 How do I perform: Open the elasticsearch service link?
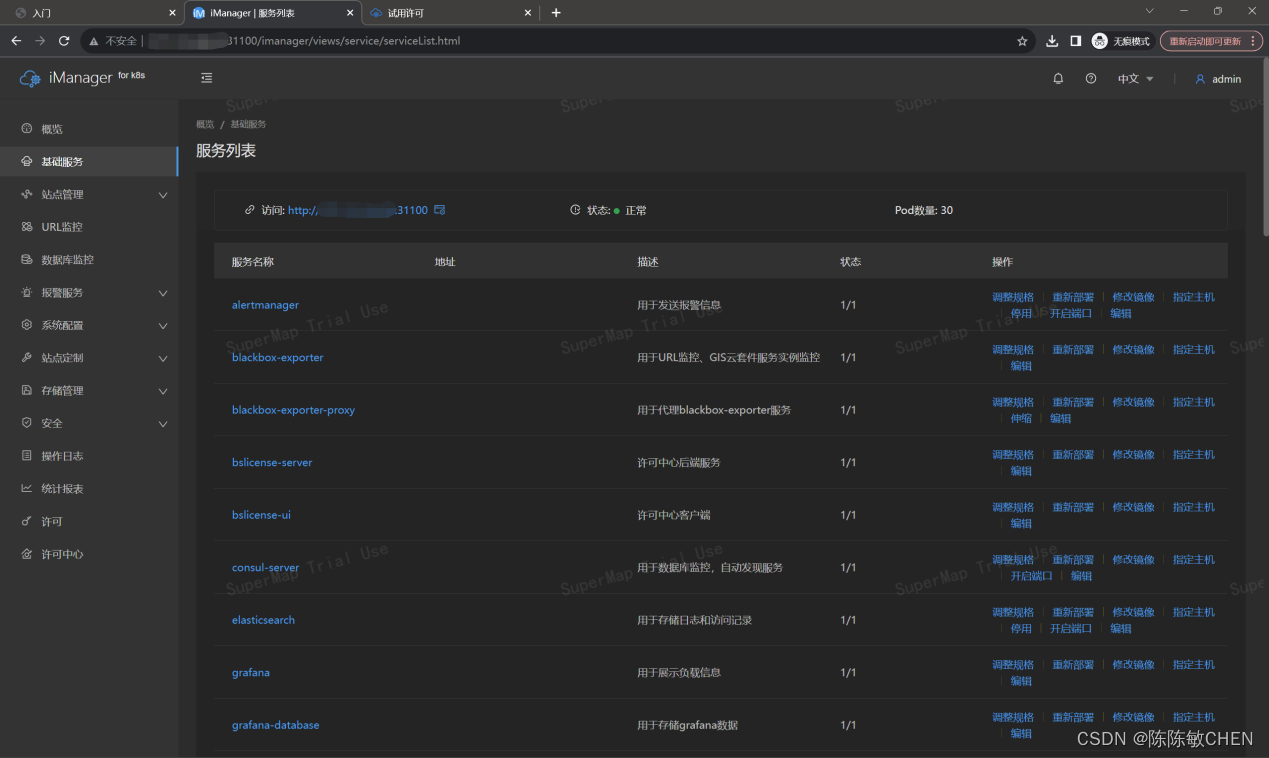coord(263,620)
